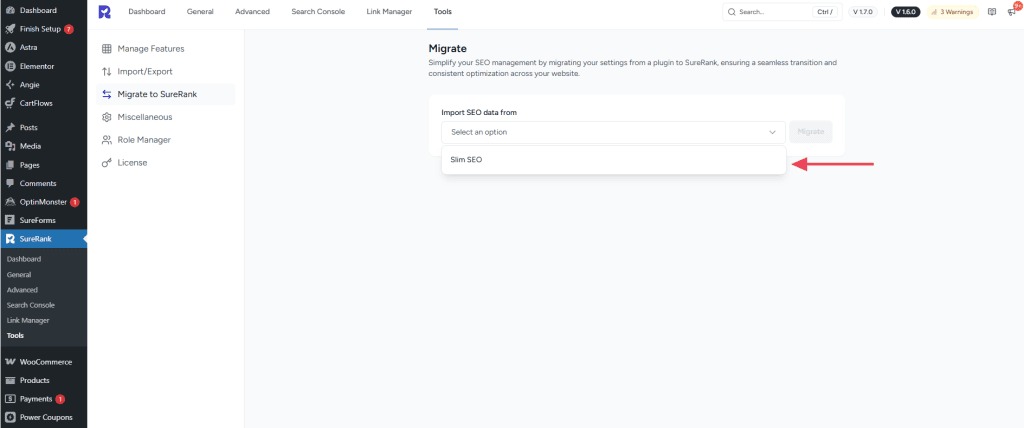Open the documentation book icon
This screenshot has width=1024, height=428.
[x=991, y=12]
